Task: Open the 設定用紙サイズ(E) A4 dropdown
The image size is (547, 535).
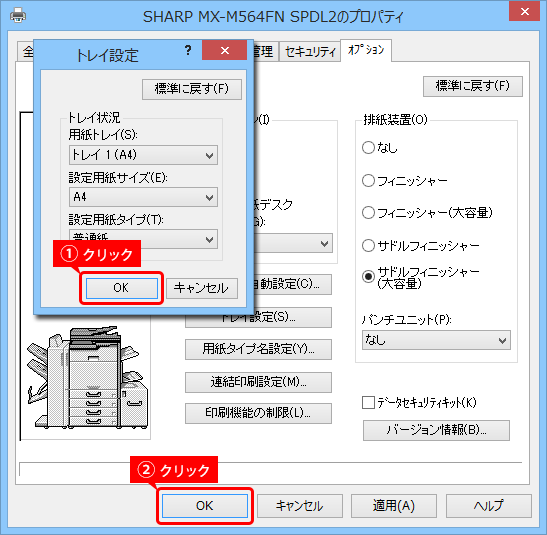Action: click(143, 197)
